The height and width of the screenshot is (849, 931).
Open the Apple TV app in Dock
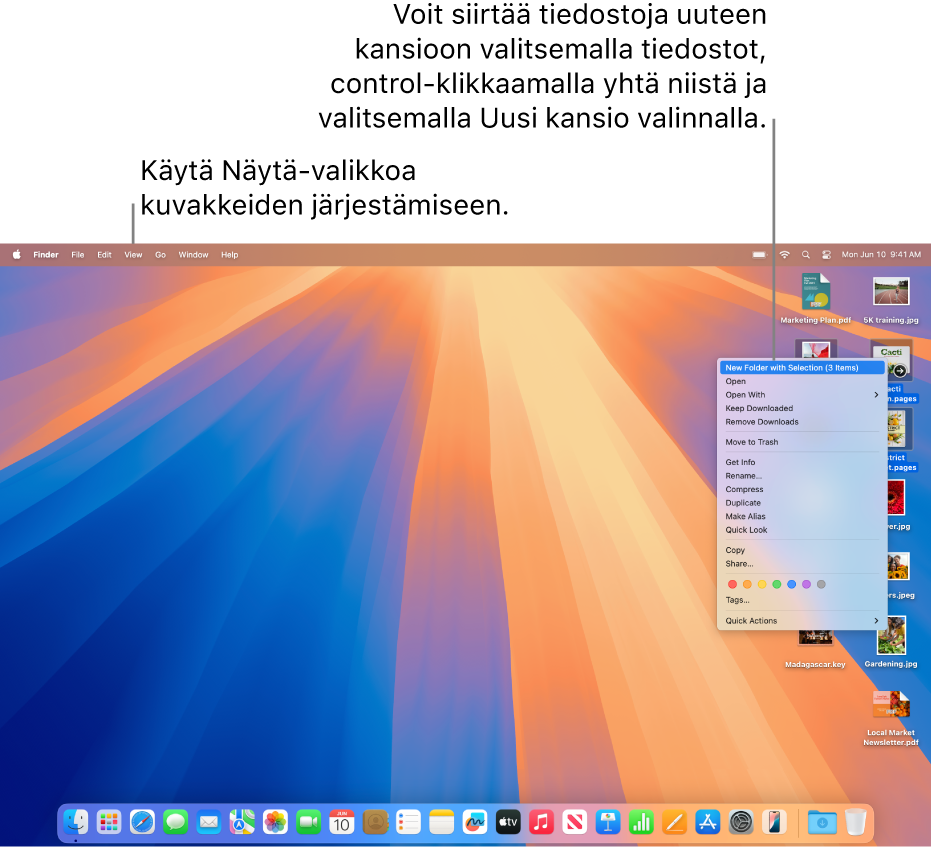[x=508, y=822]
